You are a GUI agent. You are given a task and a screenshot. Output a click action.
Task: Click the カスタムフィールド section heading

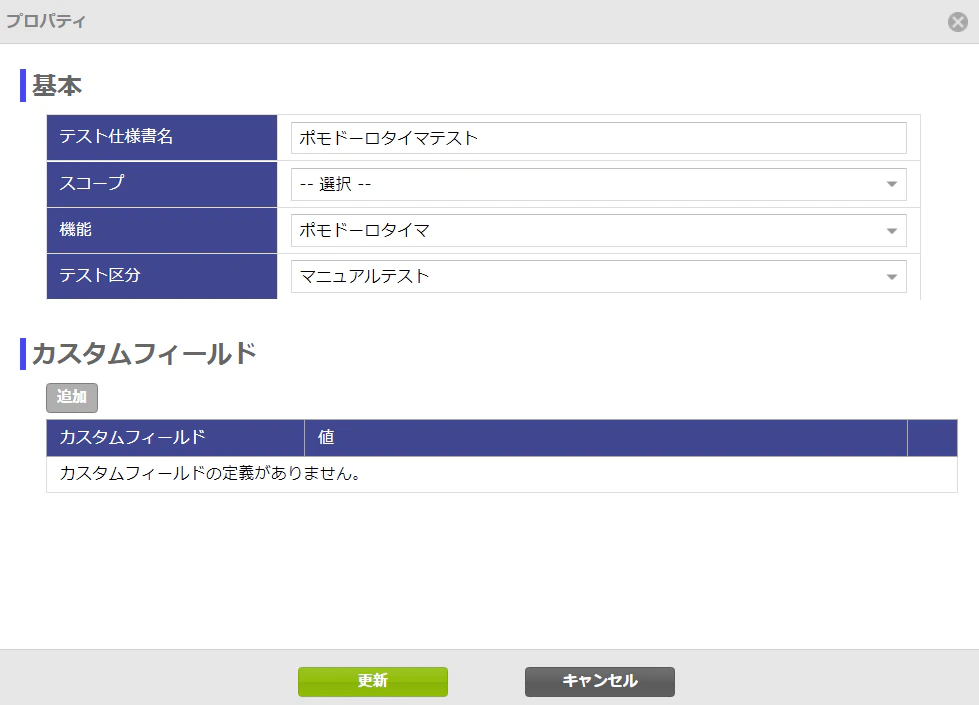coord(144,353)
